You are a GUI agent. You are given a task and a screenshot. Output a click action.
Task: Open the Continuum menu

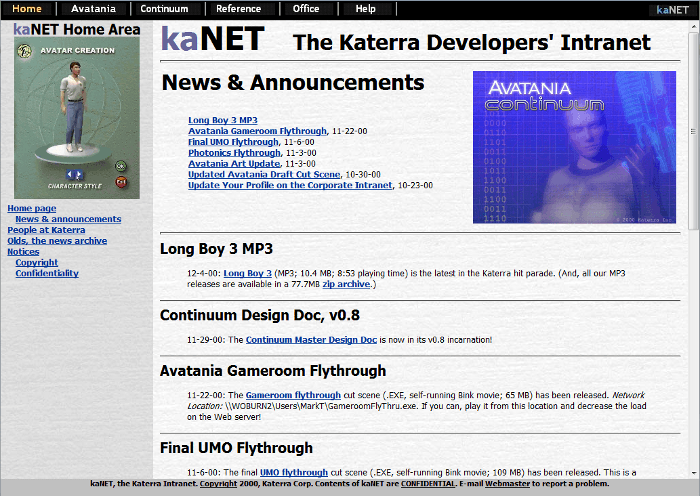(164, 8)
